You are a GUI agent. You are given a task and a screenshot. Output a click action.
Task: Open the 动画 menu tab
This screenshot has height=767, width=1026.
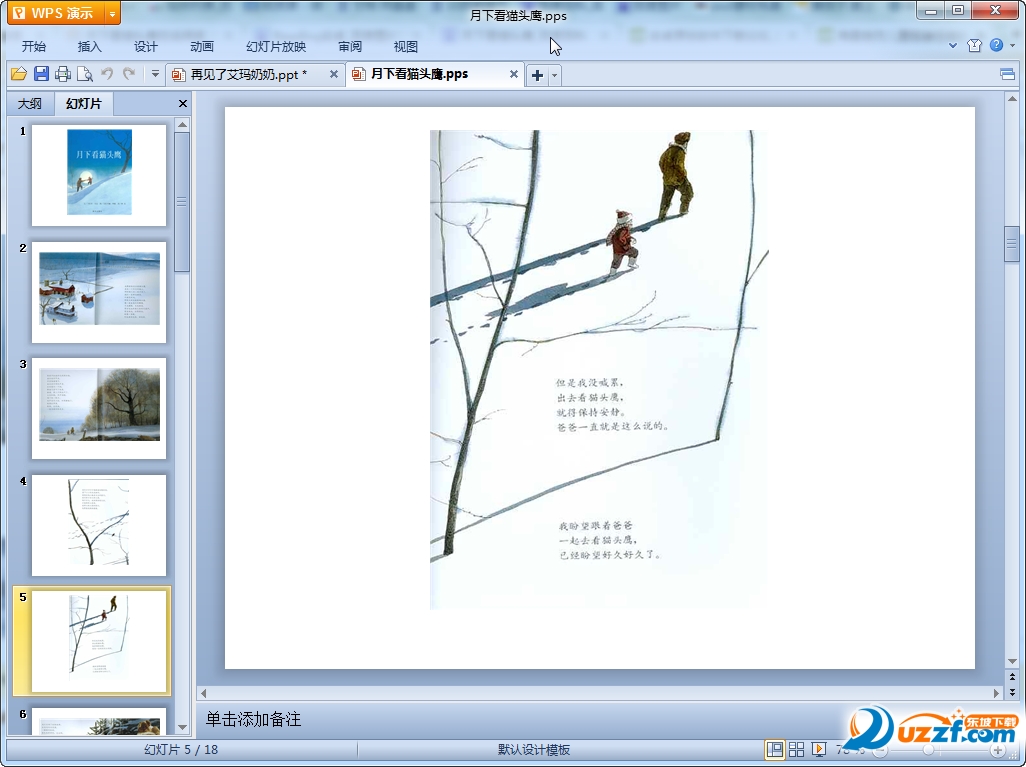[x=202, y=46]
